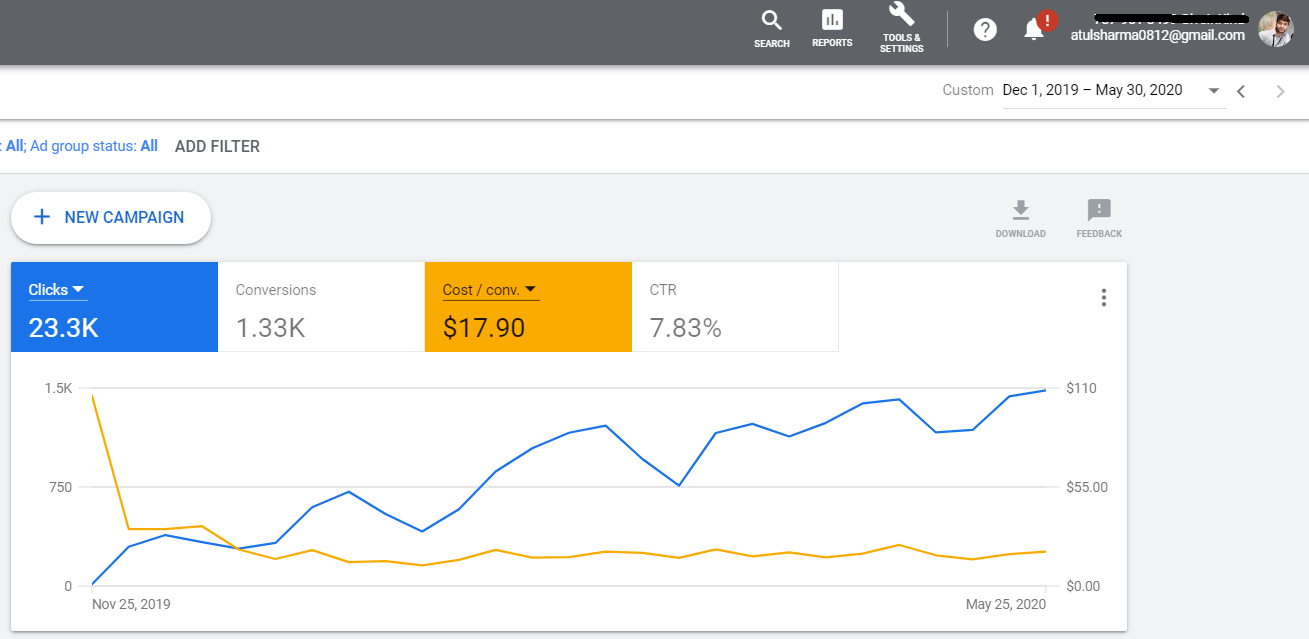Select the Conversions metric tile
This screenshot has height=639, width=1309.
pyautogui.click(x=320, y=307)
